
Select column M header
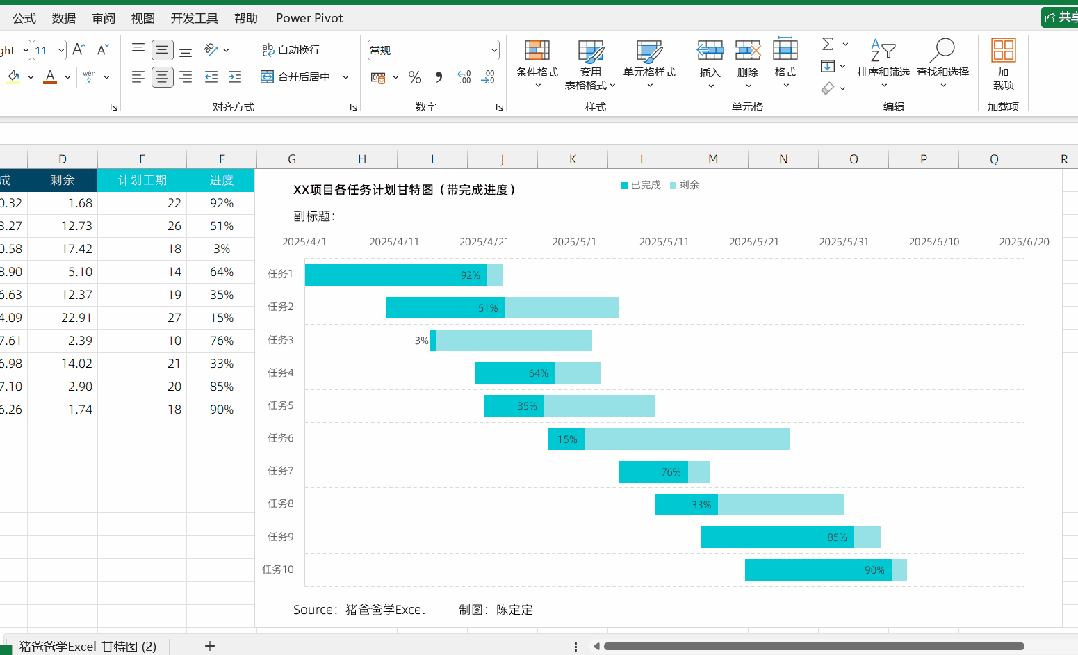pos(713,159)
